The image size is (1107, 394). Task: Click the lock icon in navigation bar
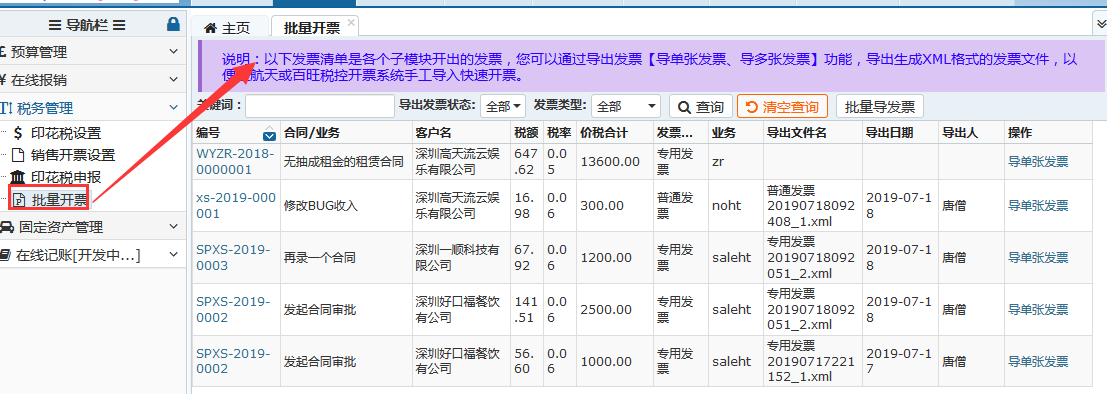tap(173, 24)
